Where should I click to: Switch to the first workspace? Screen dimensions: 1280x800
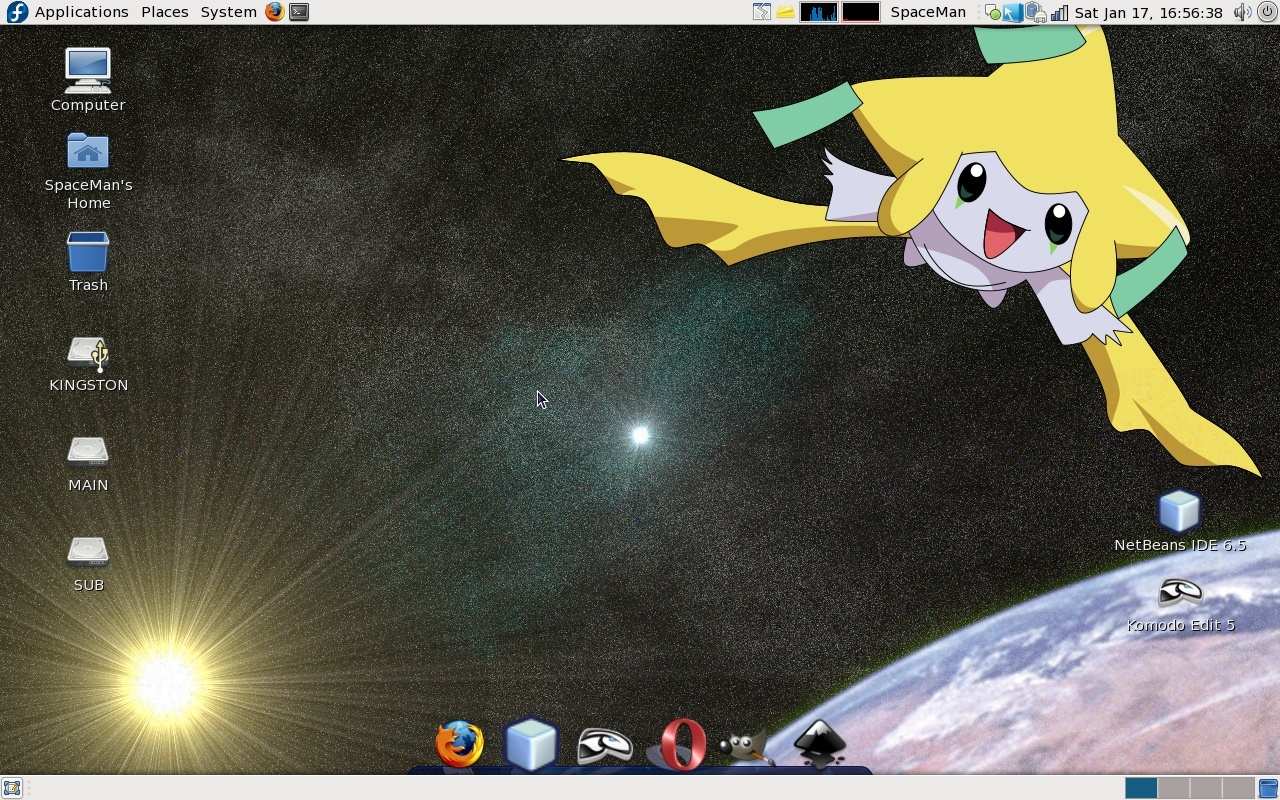[x=1141, y=788]
